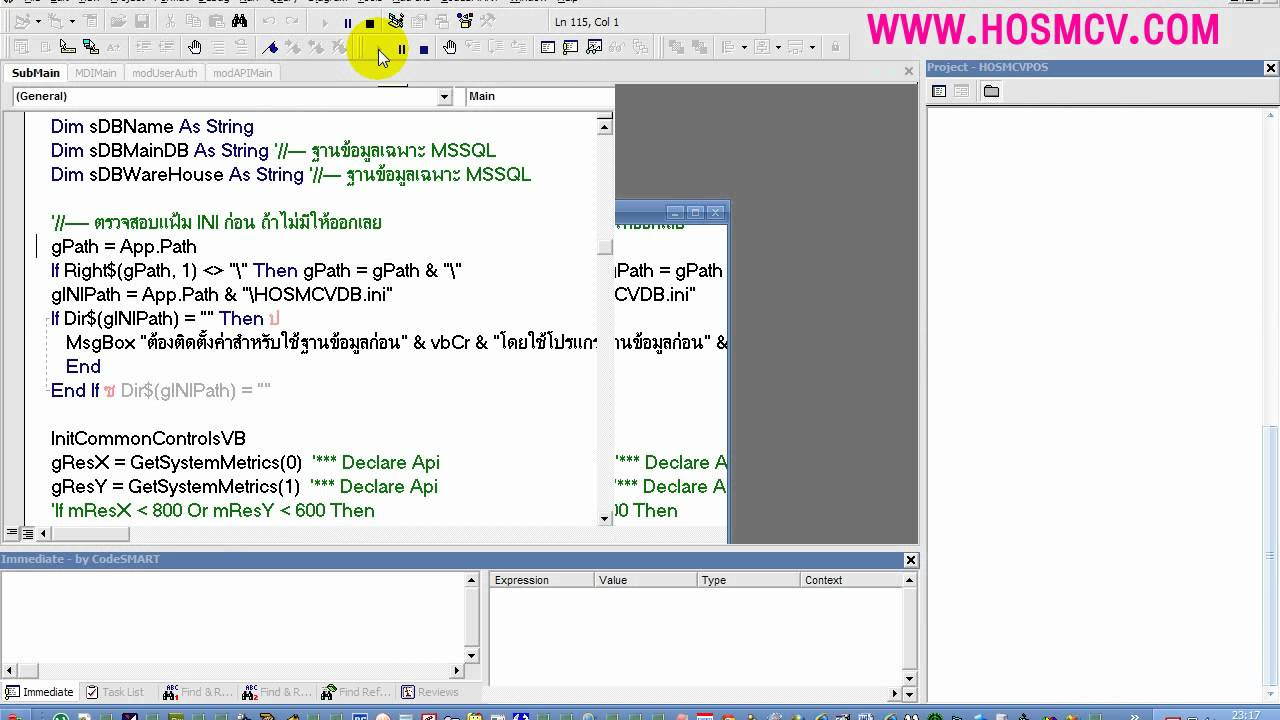The image size is (1280, 720).
Task: Click the Start run arrow in top toolbar
Action: pyautogui.click(x=324, y=22)
